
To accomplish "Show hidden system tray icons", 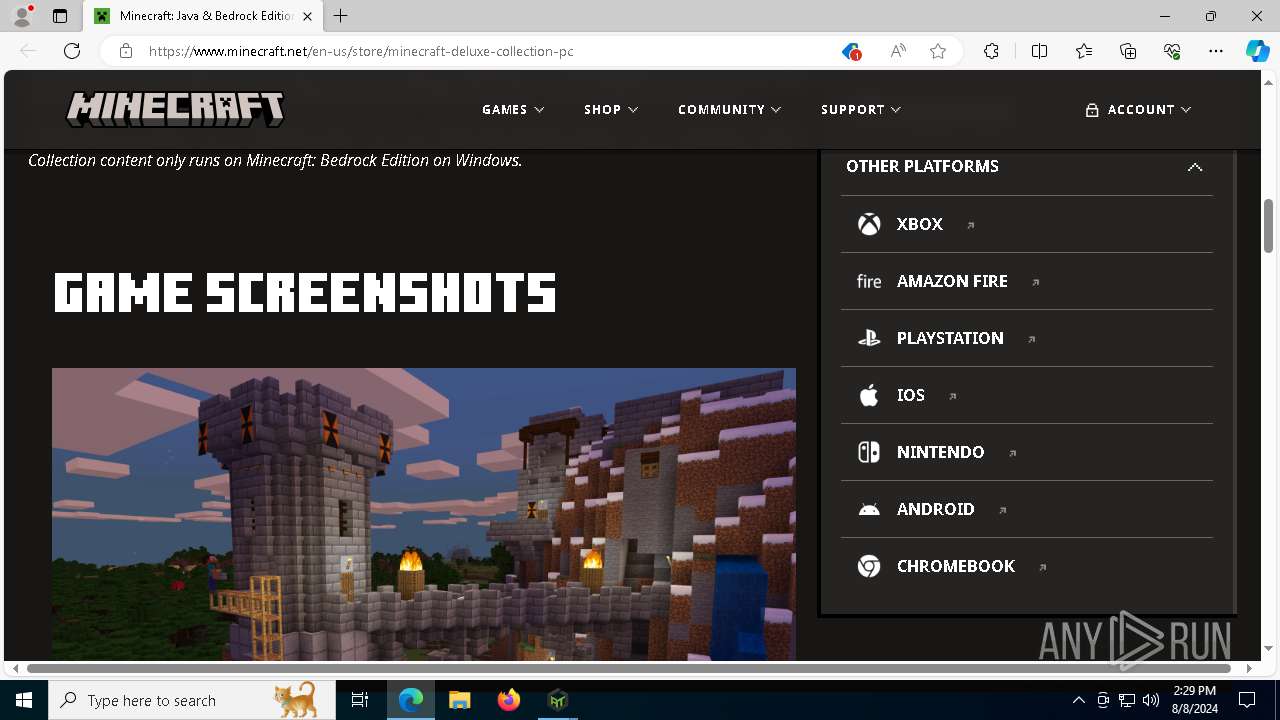I will coord(1078,700).
